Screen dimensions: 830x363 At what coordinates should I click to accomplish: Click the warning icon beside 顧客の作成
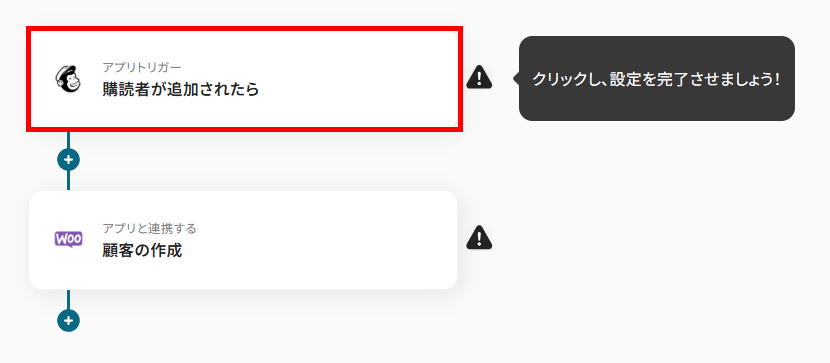(x=479, y=238)
